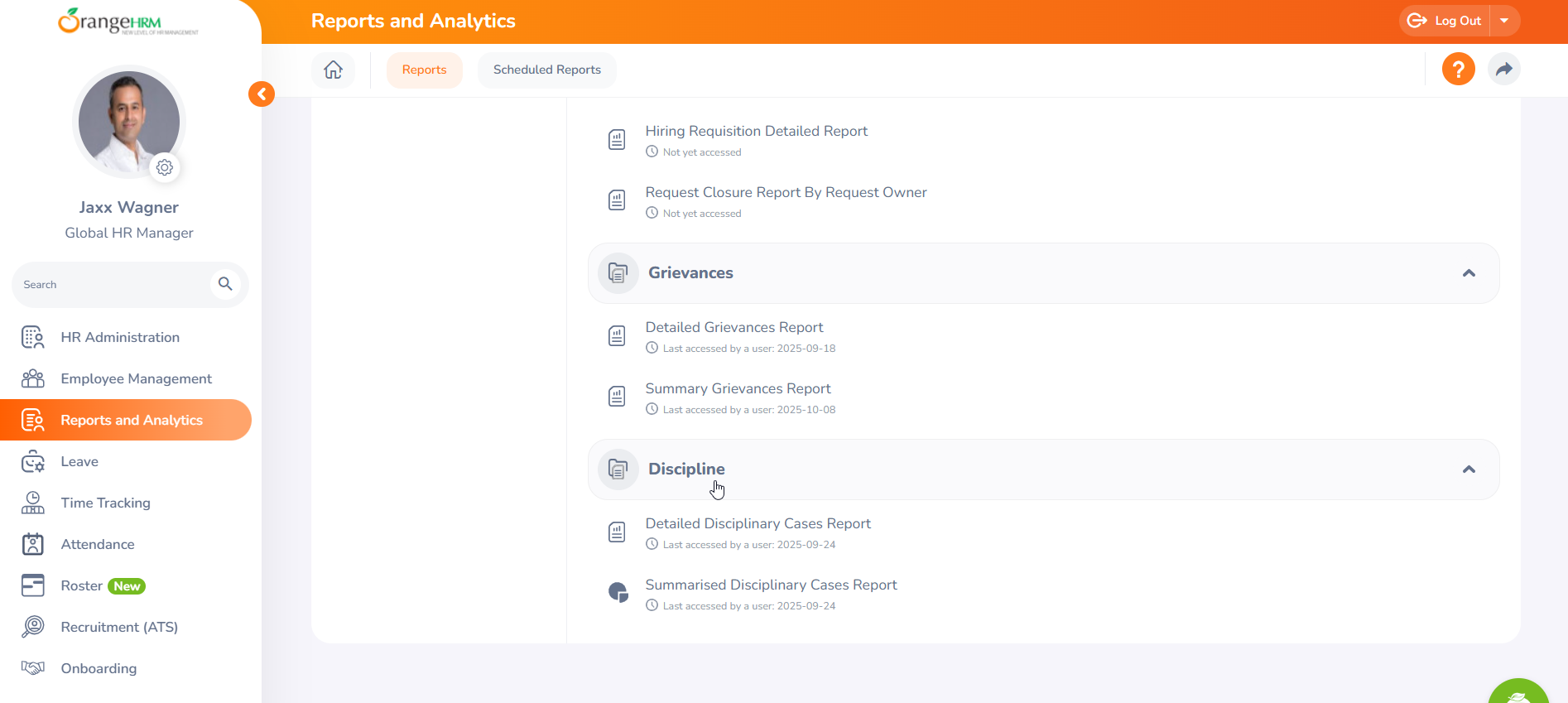
Task: Switch to Scheduled Reports tab
Action: (546, 70)
